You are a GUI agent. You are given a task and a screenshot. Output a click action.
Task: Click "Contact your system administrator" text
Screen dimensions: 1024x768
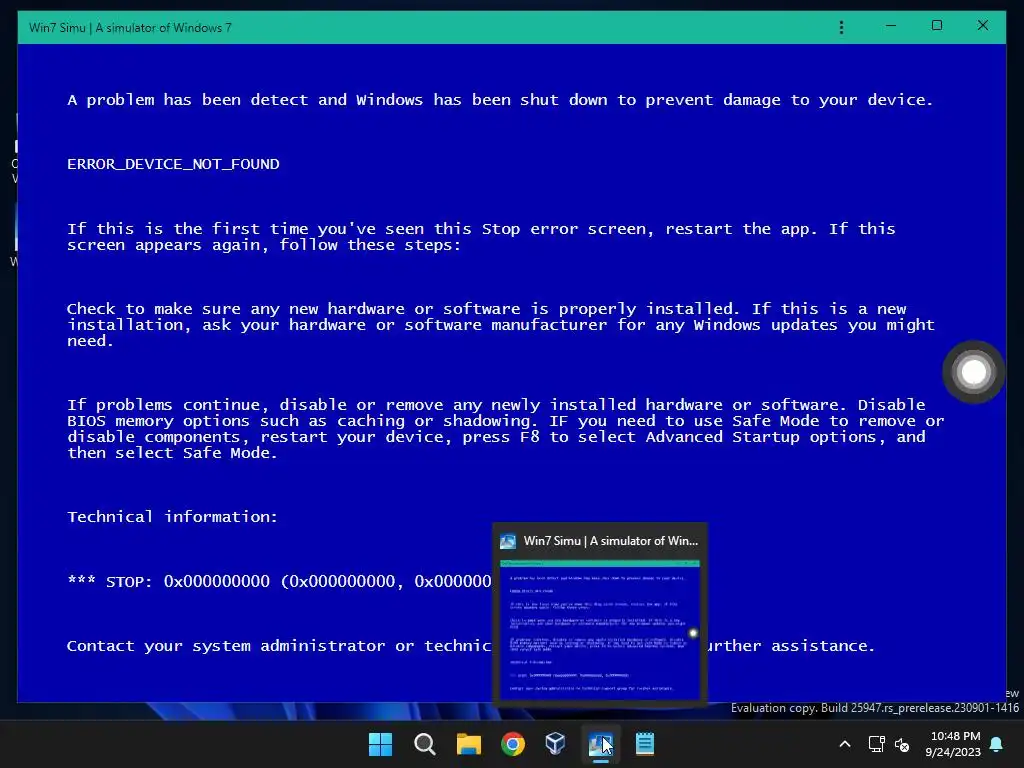coord(226,646)
